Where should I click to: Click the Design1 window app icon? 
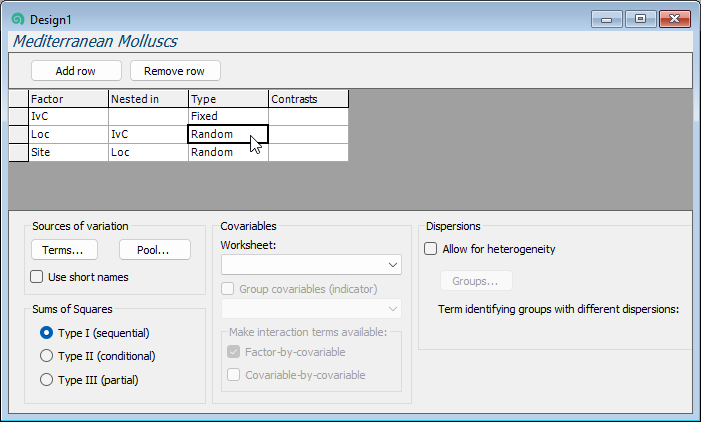coord(17,19)
